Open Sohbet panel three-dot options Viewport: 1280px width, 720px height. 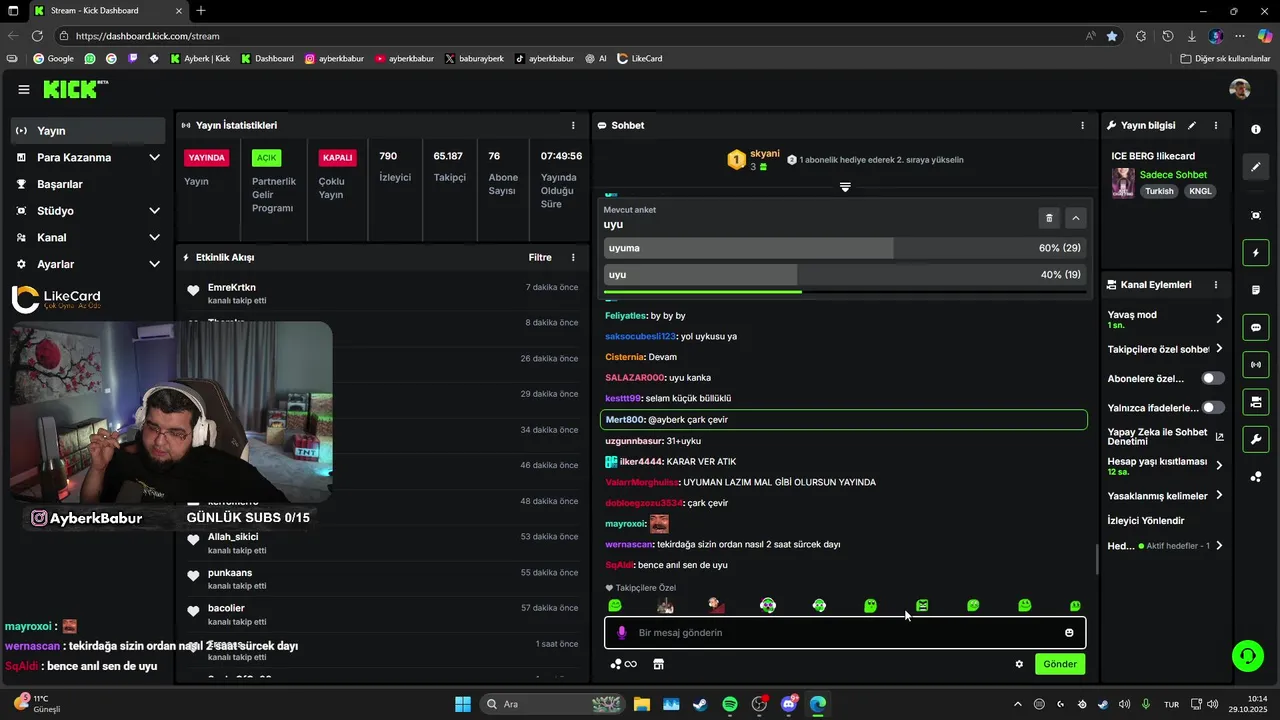[1082, 126]
